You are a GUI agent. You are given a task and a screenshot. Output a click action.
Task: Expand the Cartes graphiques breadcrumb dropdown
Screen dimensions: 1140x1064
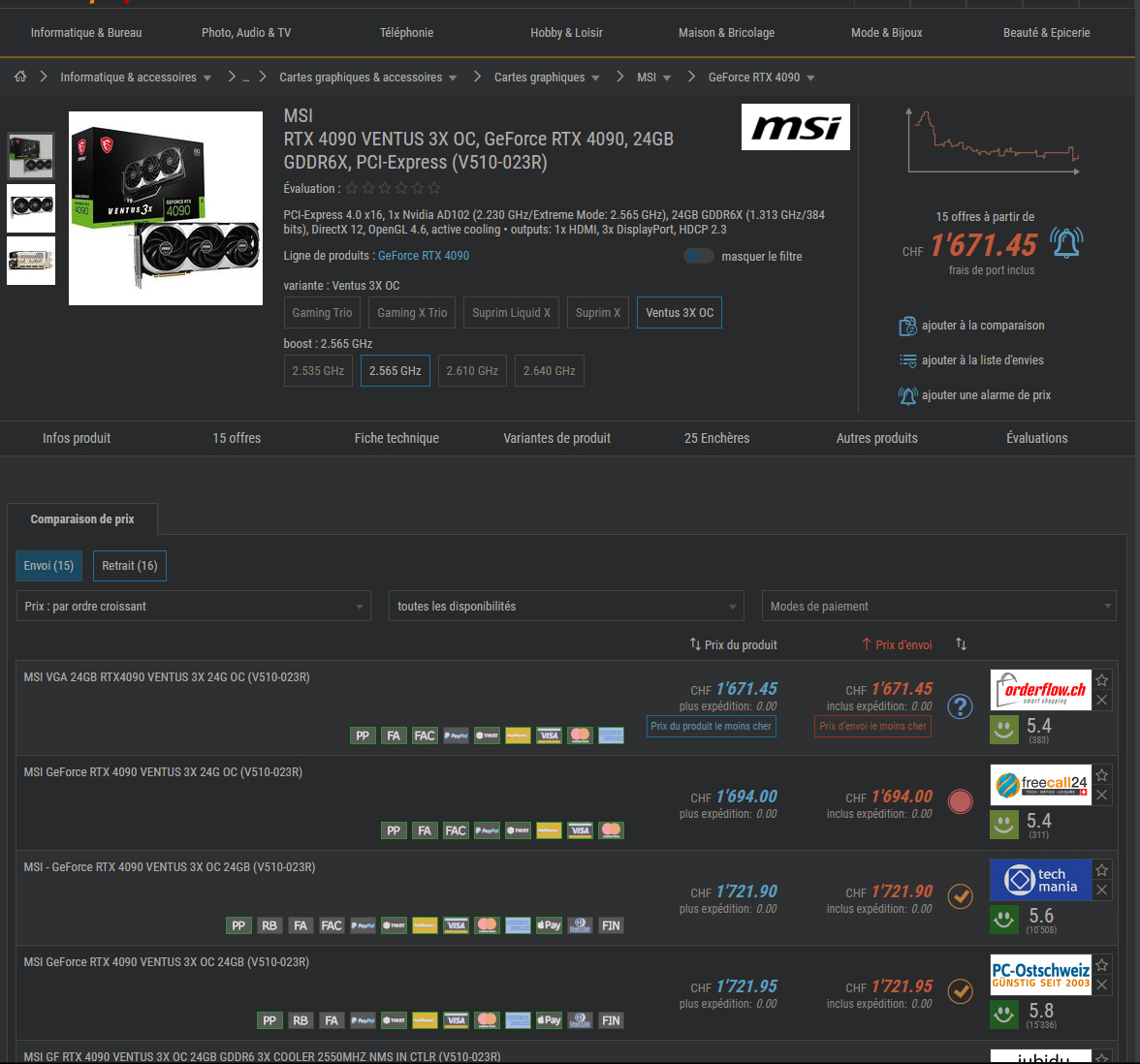(595, 78)
